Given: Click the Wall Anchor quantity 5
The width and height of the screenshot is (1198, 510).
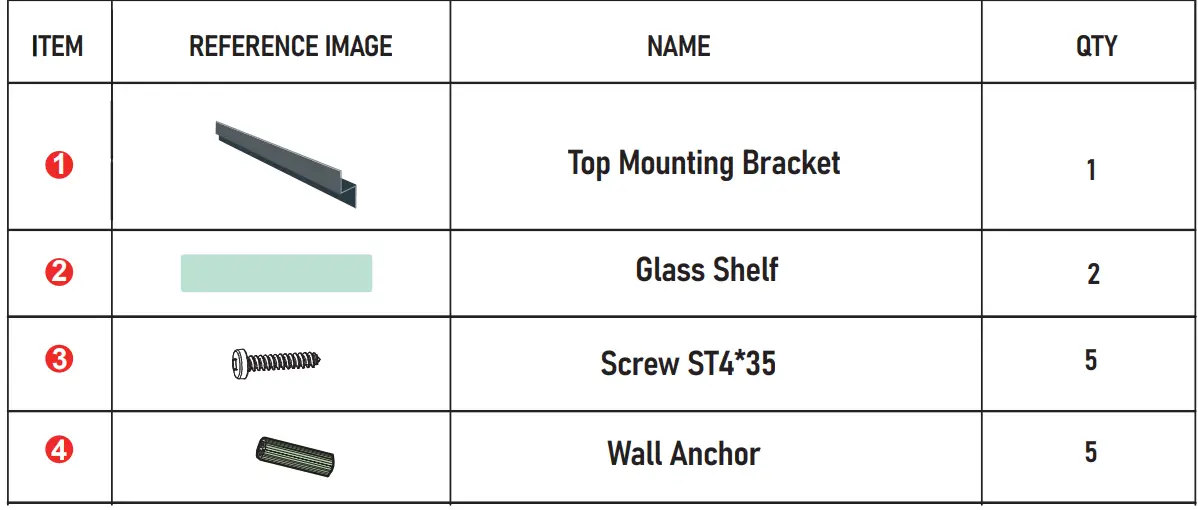Looking at the screenshot, I should tap(1091, 452).
